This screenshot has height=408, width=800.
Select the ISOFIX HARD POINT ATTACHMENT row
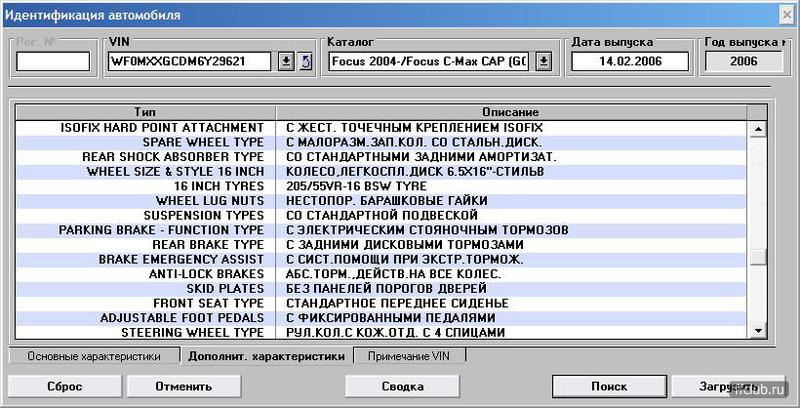383,128
